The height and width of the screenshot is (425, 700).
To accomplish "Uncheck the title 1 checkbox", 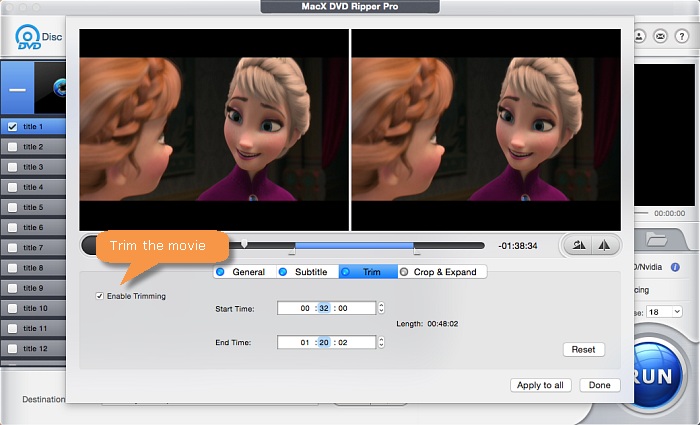I will (12, 127).
